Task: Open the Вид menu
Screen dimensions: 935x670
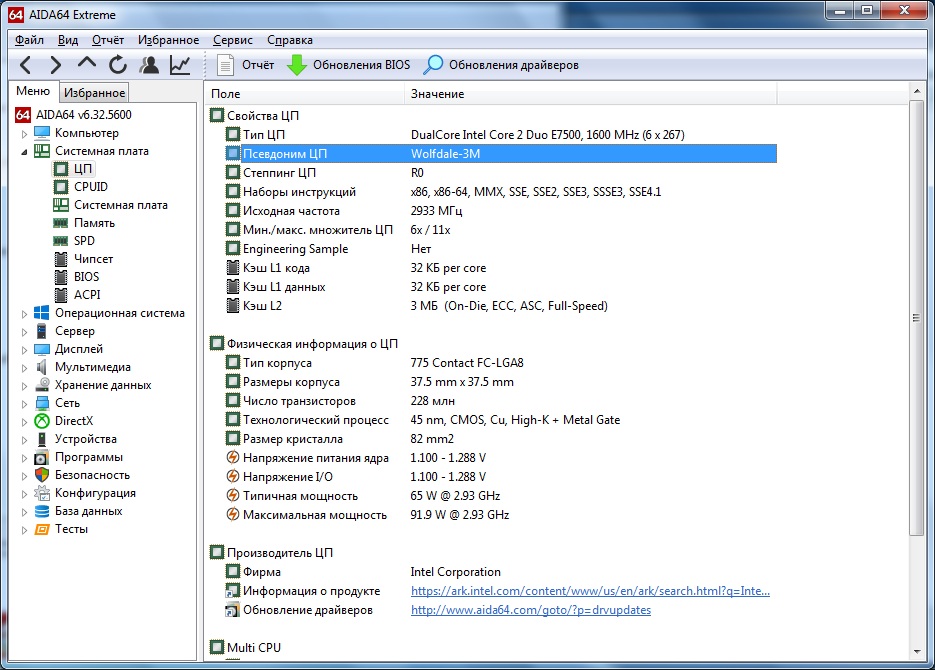Action: click(68, 40)
